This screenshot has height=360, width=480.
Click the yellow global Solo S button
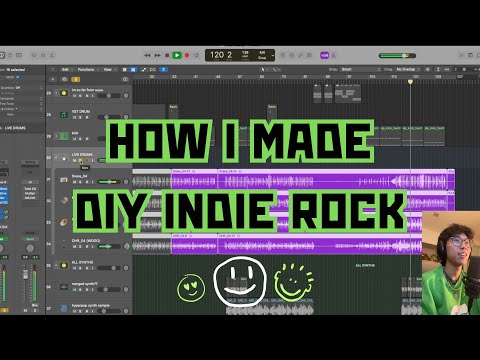(x=76, y=79)
